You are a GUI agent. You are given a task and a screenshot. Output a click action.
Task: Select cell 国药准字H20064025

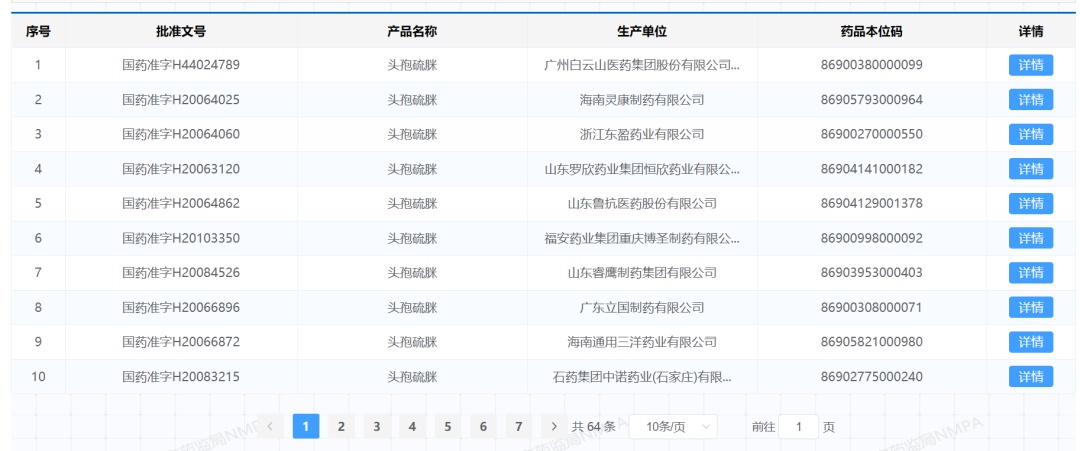181,100
